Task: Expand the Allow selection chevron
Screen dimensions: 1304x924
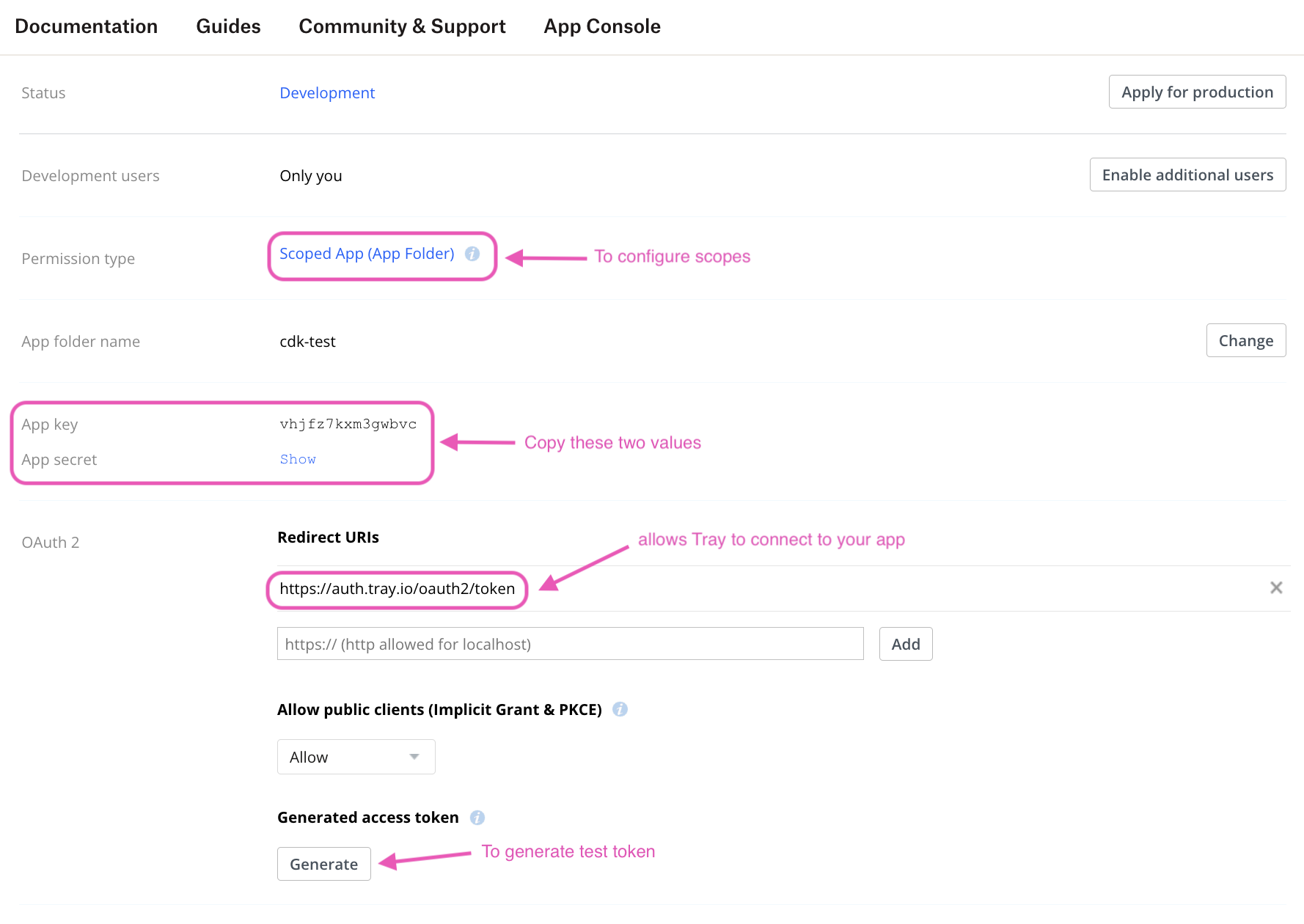Action: click(x=414, y=756)
